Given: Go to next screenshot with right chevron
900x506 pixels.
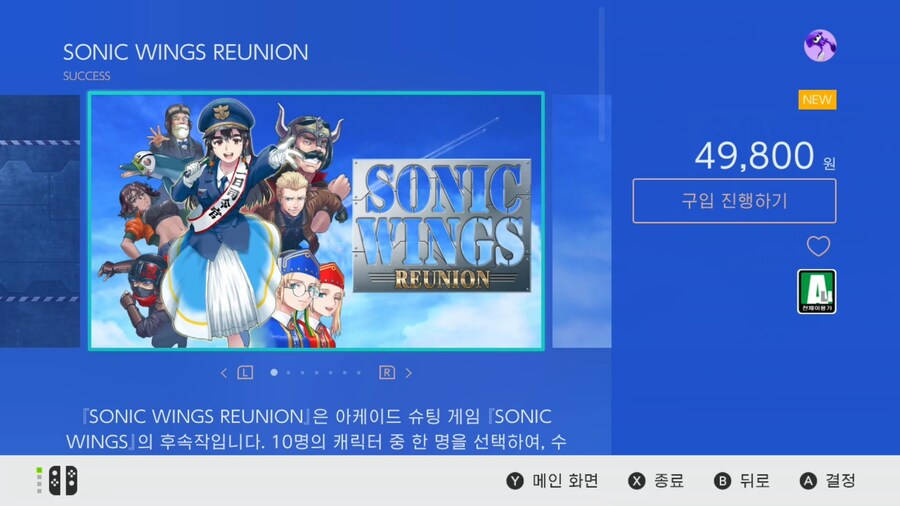Looking at the screenshot, I should tap(409, 373).
